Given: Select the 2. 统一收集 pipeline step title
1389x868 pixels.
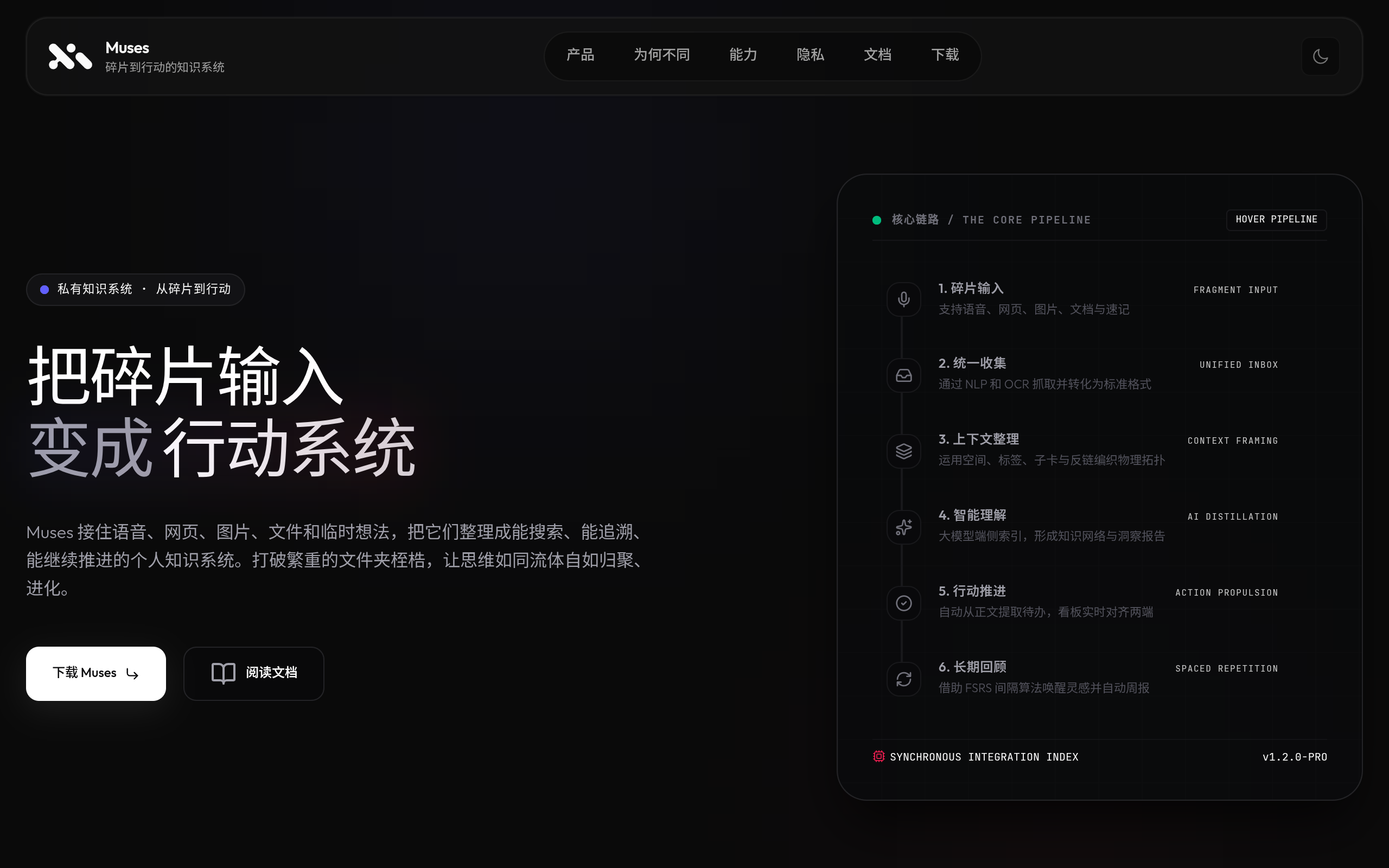Looking at the screenshot, I should point(972,363).
